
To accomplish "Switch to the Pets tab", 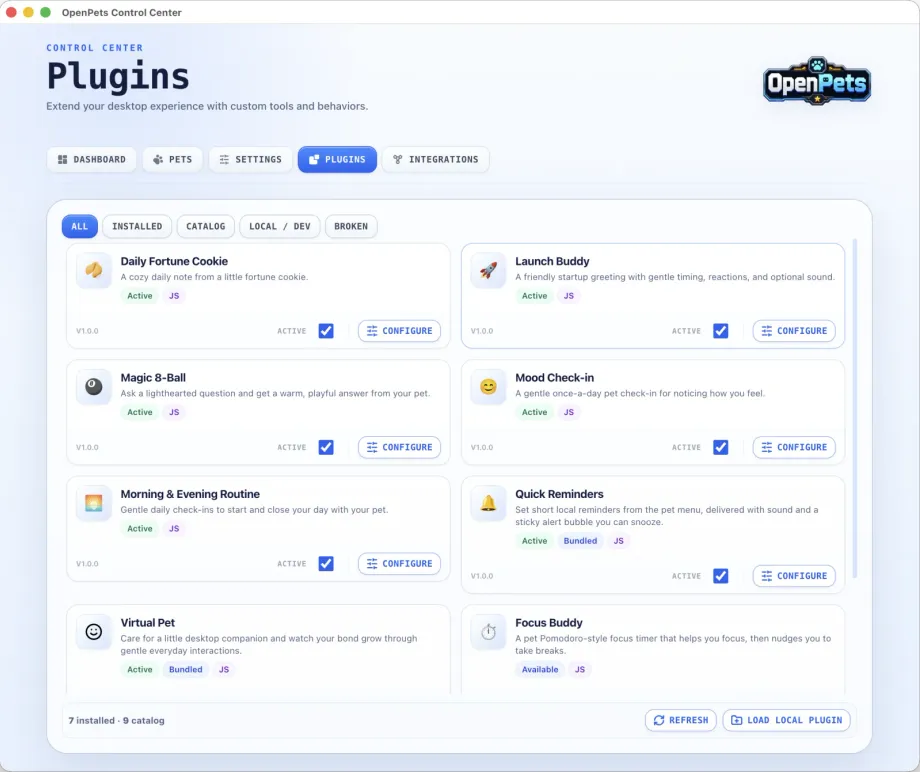I will pyautogui.click(x=172, y=160).
